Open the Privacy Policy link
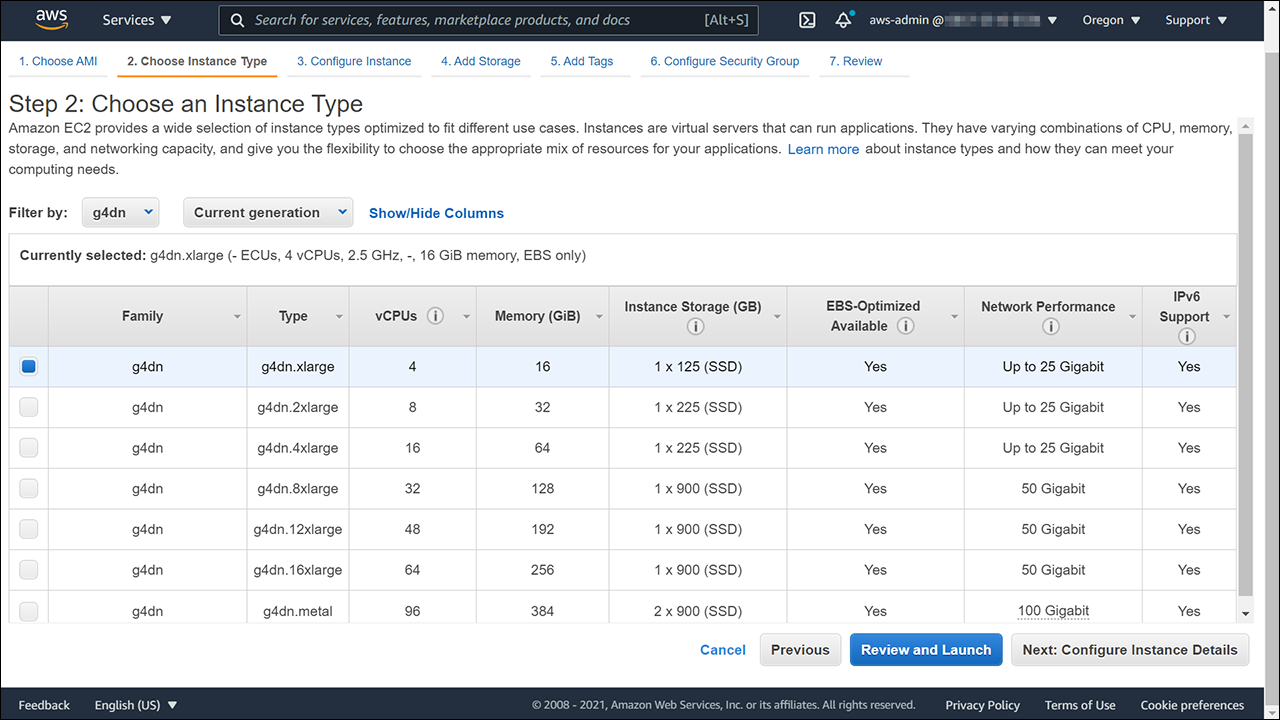The height and width of the screenshot is (720, 1280). 983,705
